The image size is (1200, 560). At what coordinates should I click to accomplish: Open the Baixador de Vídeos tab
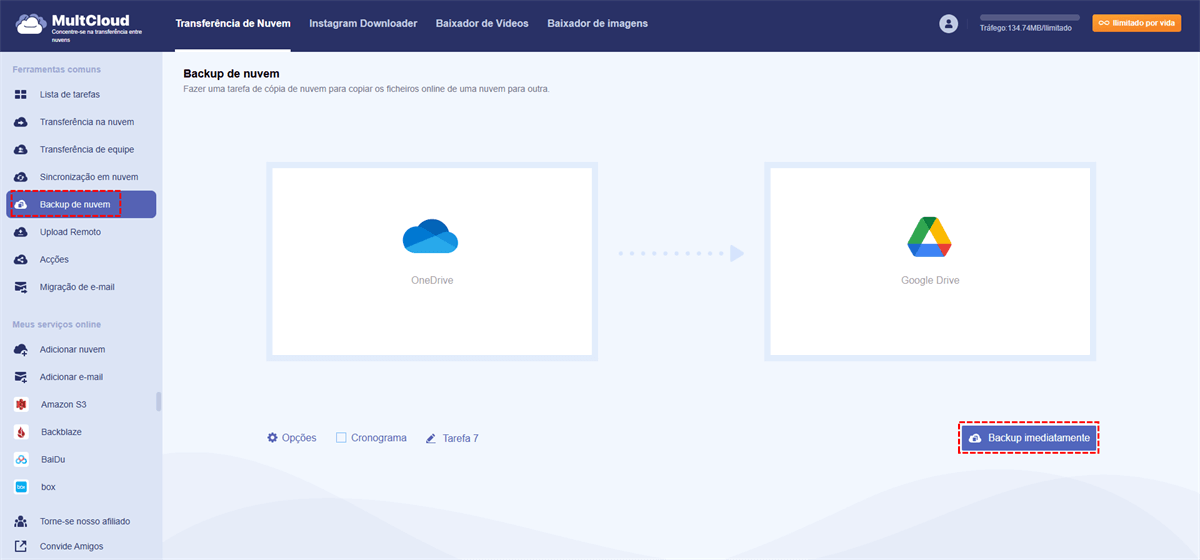point(482,23)
